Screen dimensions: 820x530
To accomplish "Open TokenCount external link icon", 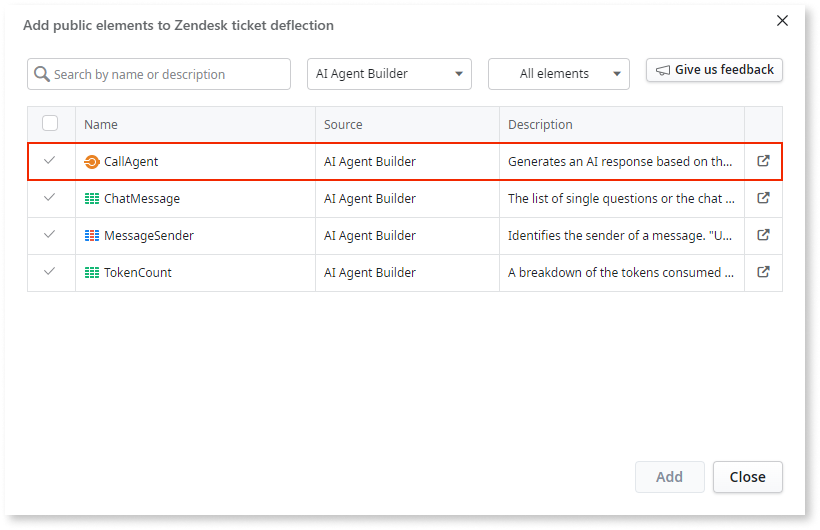I will pos(763,272).
